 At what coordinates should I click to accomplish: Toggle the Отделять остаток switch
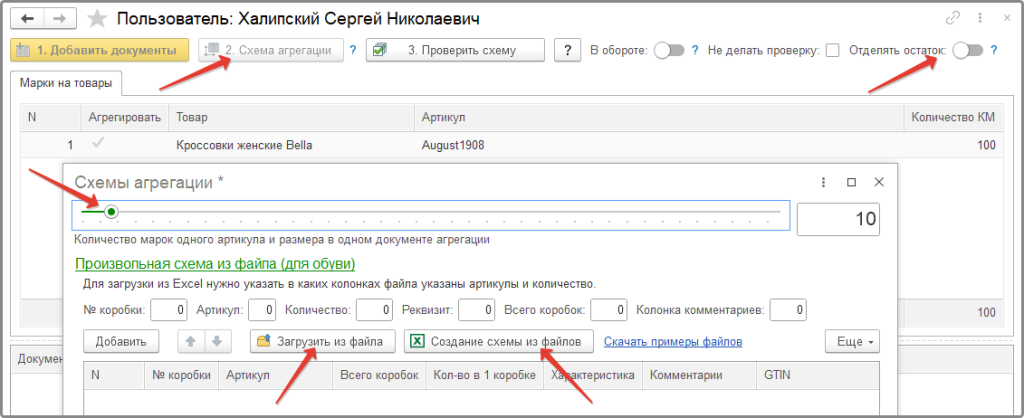tap(968, 50)
